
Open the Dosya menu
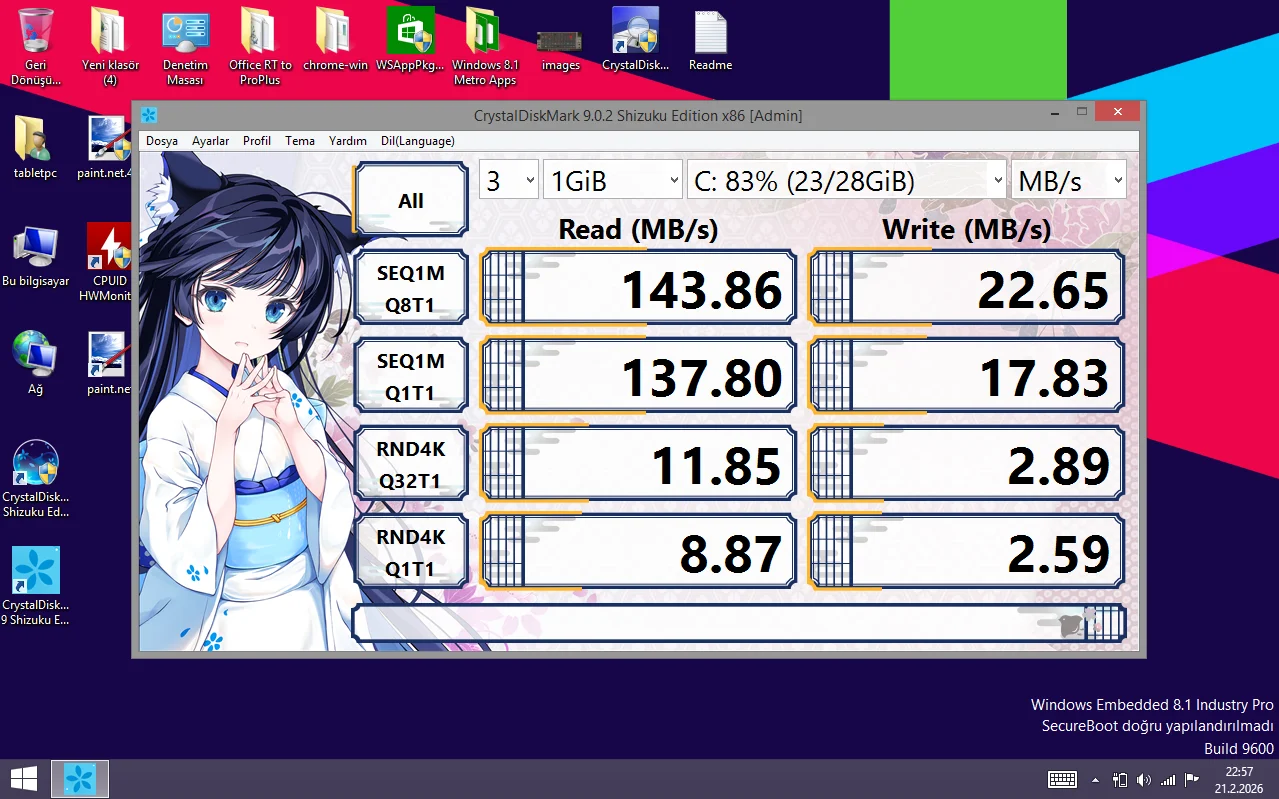pos(162,141)
